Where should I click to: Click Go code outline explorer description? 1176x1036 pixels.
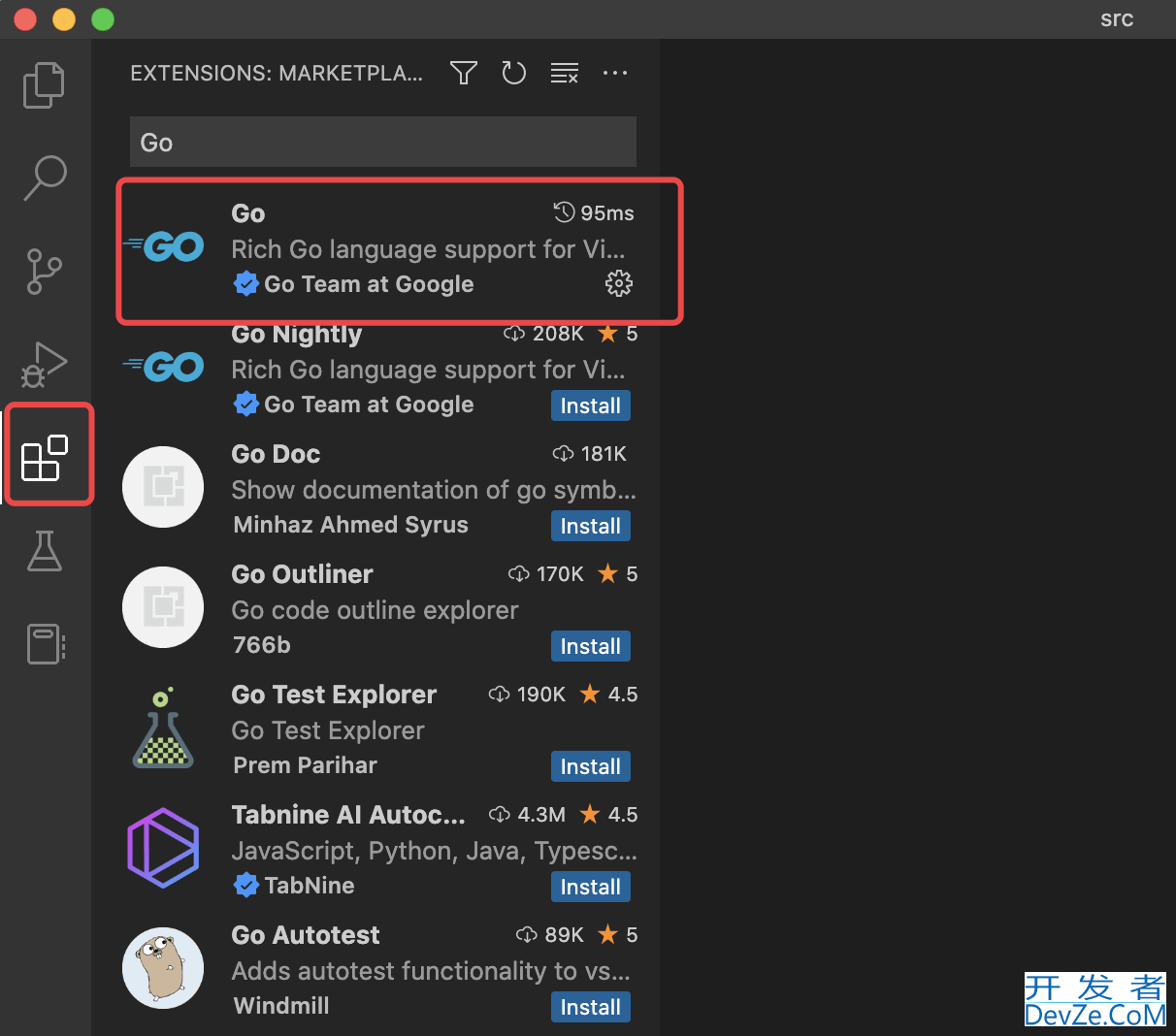(x=376, y=610)
